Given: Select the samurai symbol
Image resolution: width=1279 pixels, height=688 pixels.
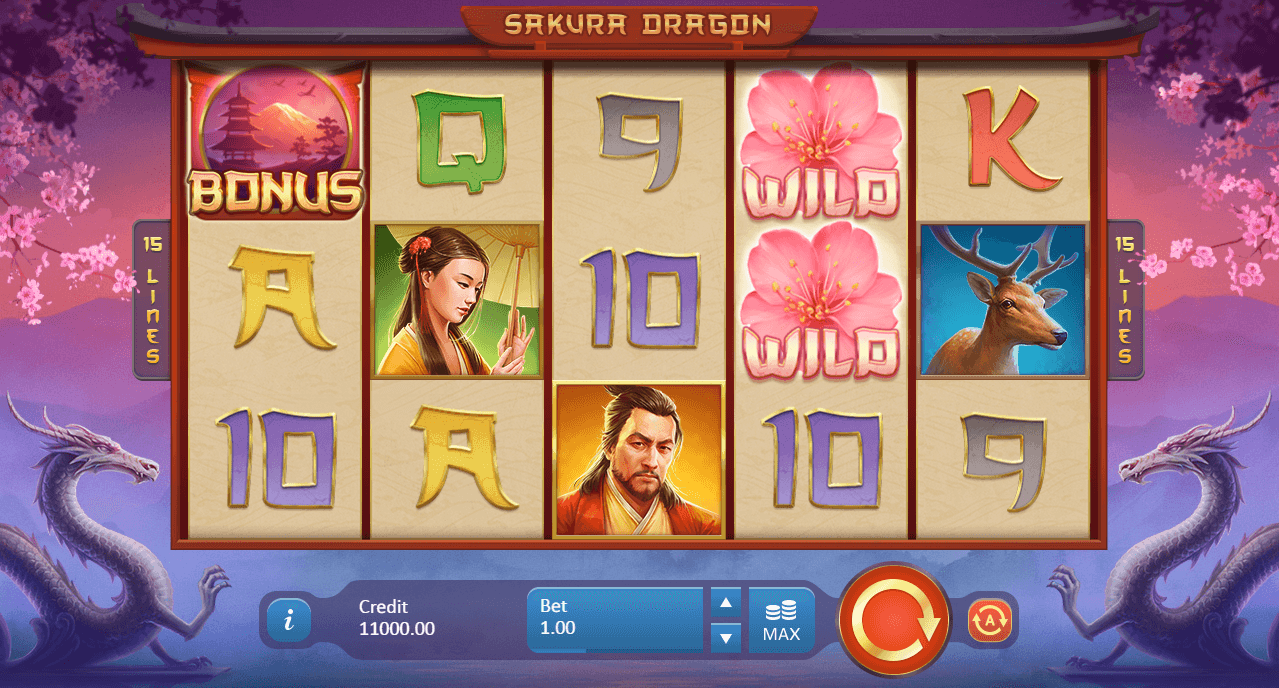Looking at the screenshot, I should tap(639, 460).
